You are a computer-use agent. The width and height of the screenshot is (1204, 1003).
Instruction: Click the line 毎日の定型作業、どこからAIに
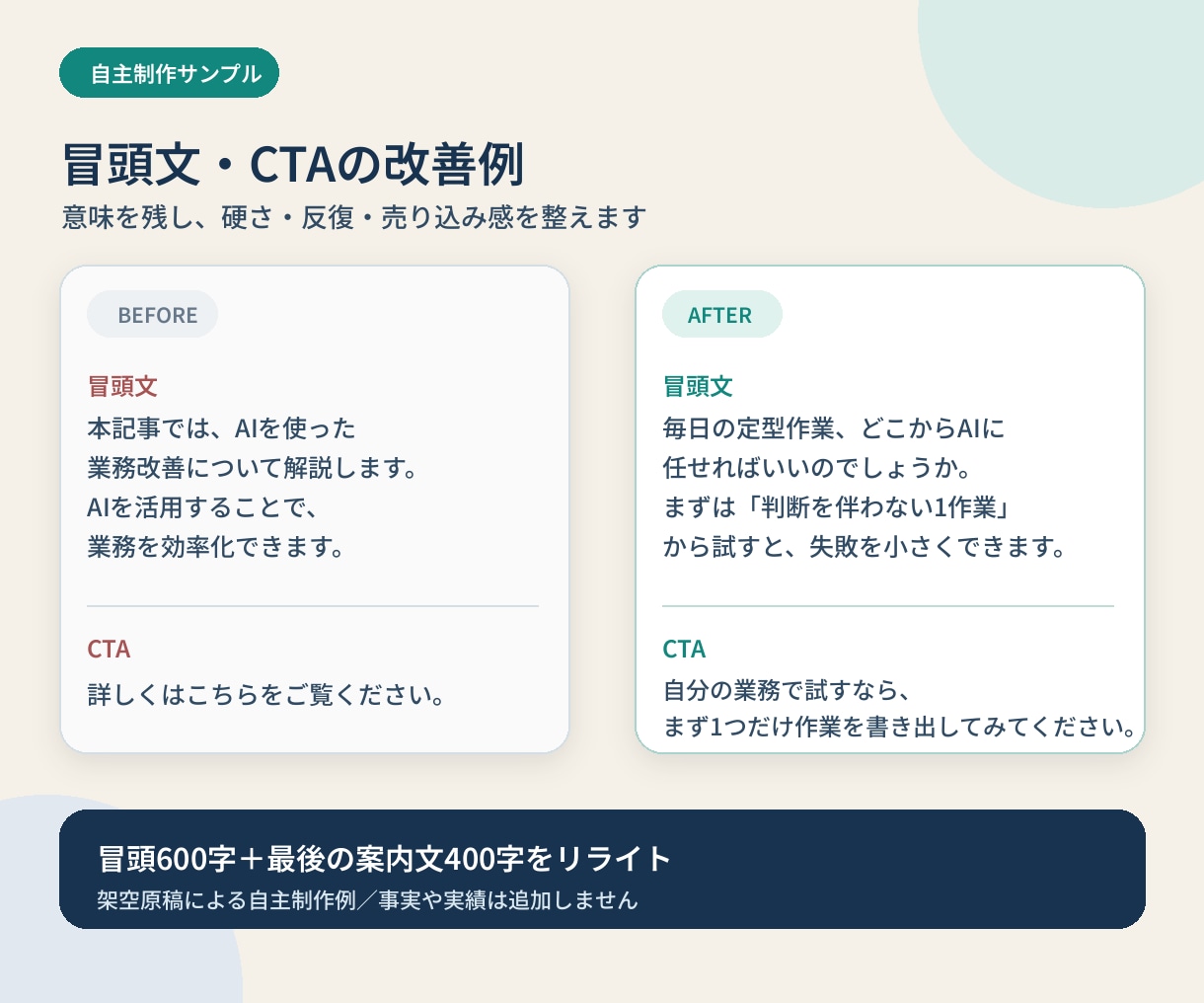[834, 427]
